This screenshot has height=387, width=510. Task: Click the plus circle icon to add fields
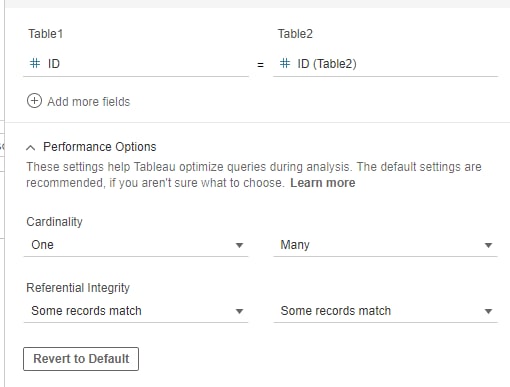click(34, 101)
